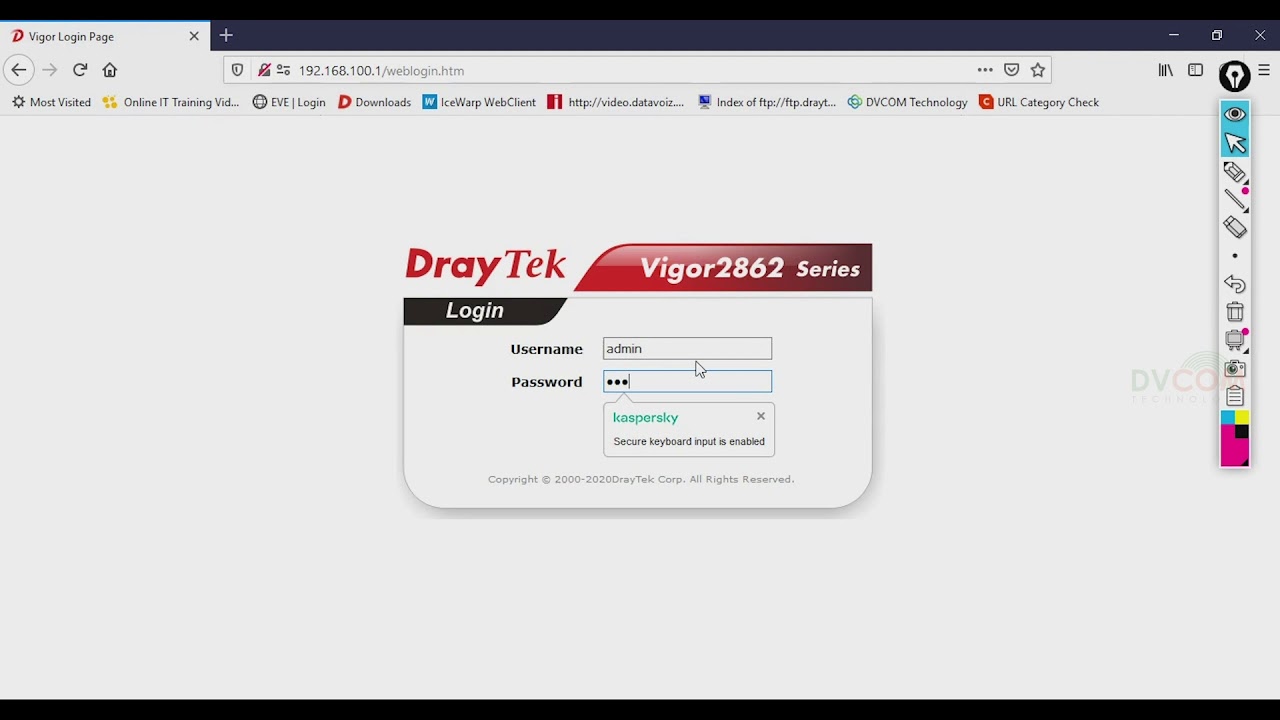1280x720 pixels.
Task: Toggle the sidebar icon in Firefox toolbar
Action: click(x=1195, y=70)
